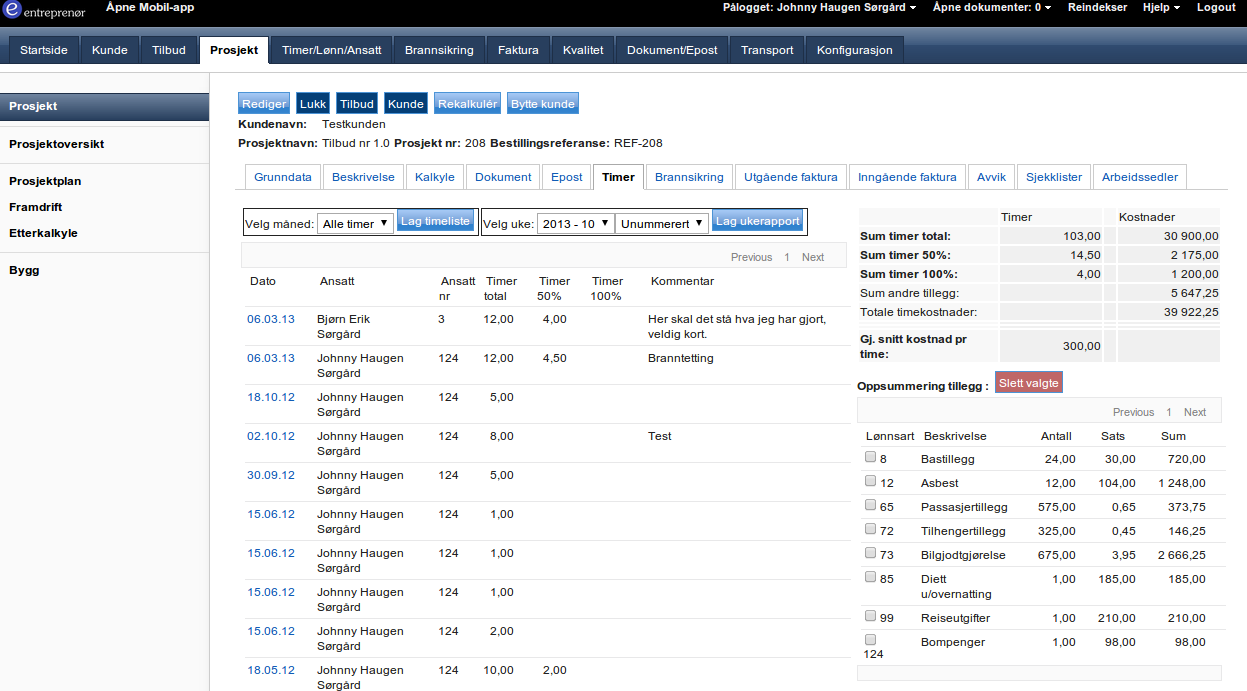Switch to the Avvik sub-tab
Image resolution: width=1247 pixels, height=691 pixels.
pos(992,177)
